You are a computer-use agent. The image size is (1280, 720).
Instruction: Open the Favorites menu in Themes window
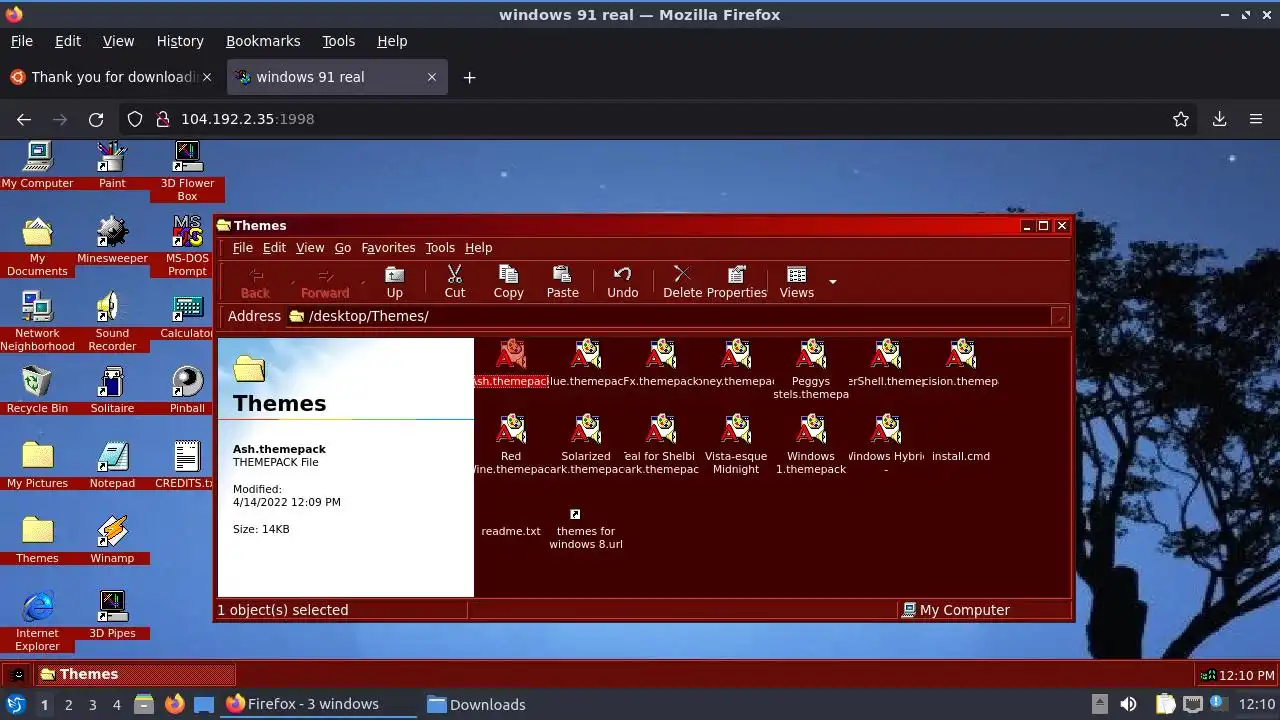click(x=388, y=248)
